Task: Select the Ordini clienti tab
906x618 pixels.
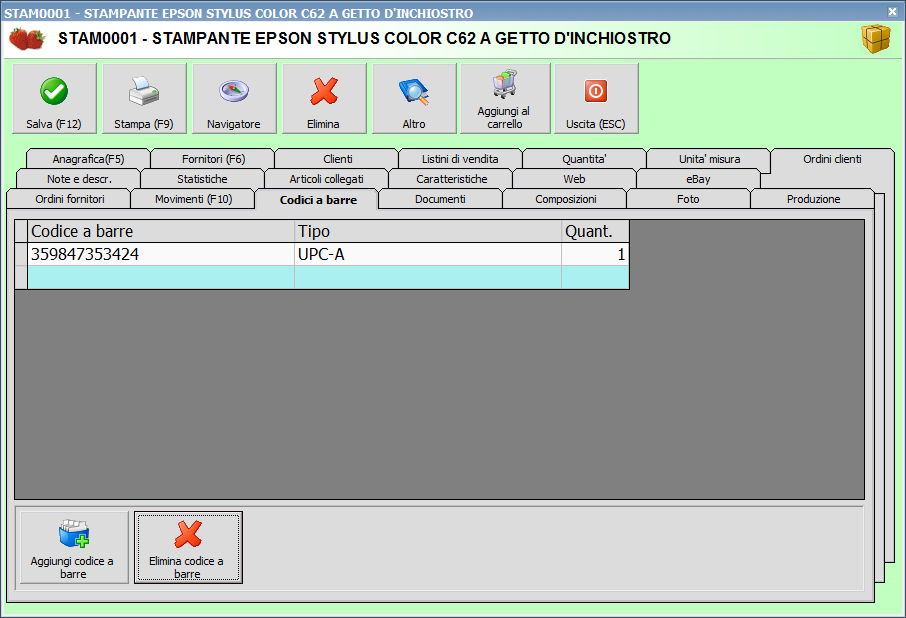Action: [x=832, y=159]
